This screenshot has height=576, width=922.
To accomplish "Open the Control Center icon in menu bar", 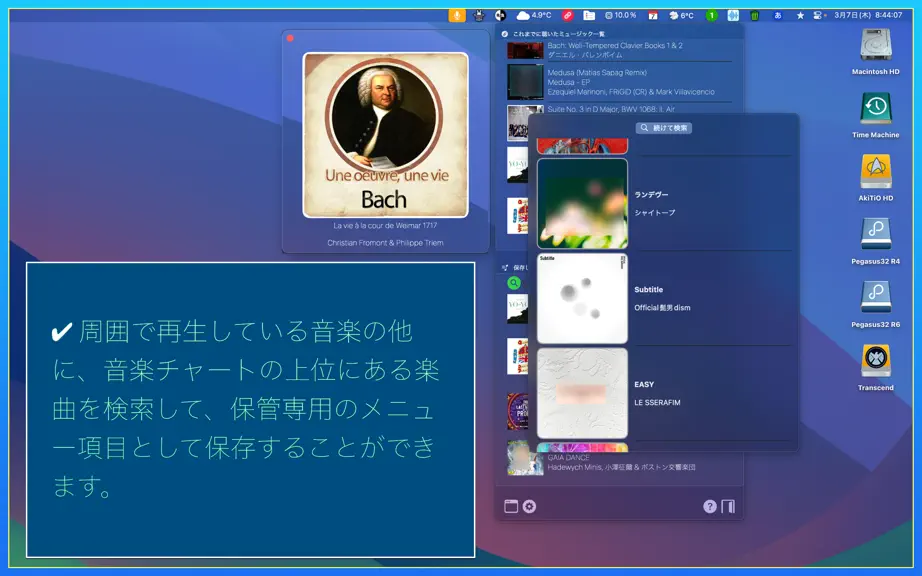I will (x=819, y=15).
